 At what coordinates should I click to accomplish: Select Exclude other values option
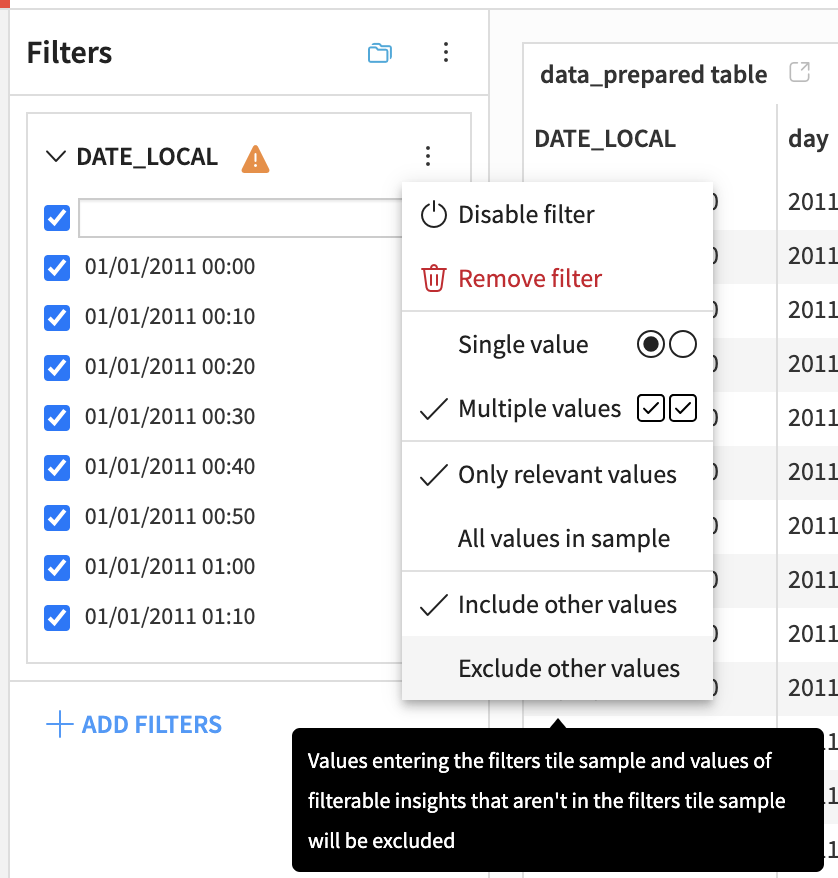point(557,668)
